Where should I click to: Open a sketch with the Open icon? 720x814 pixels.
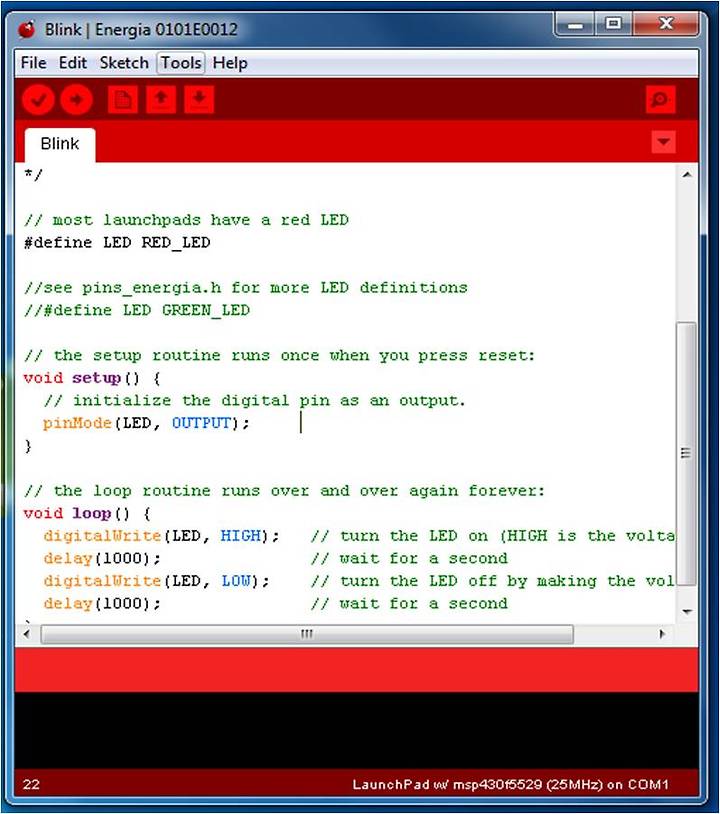click(161, 99)
